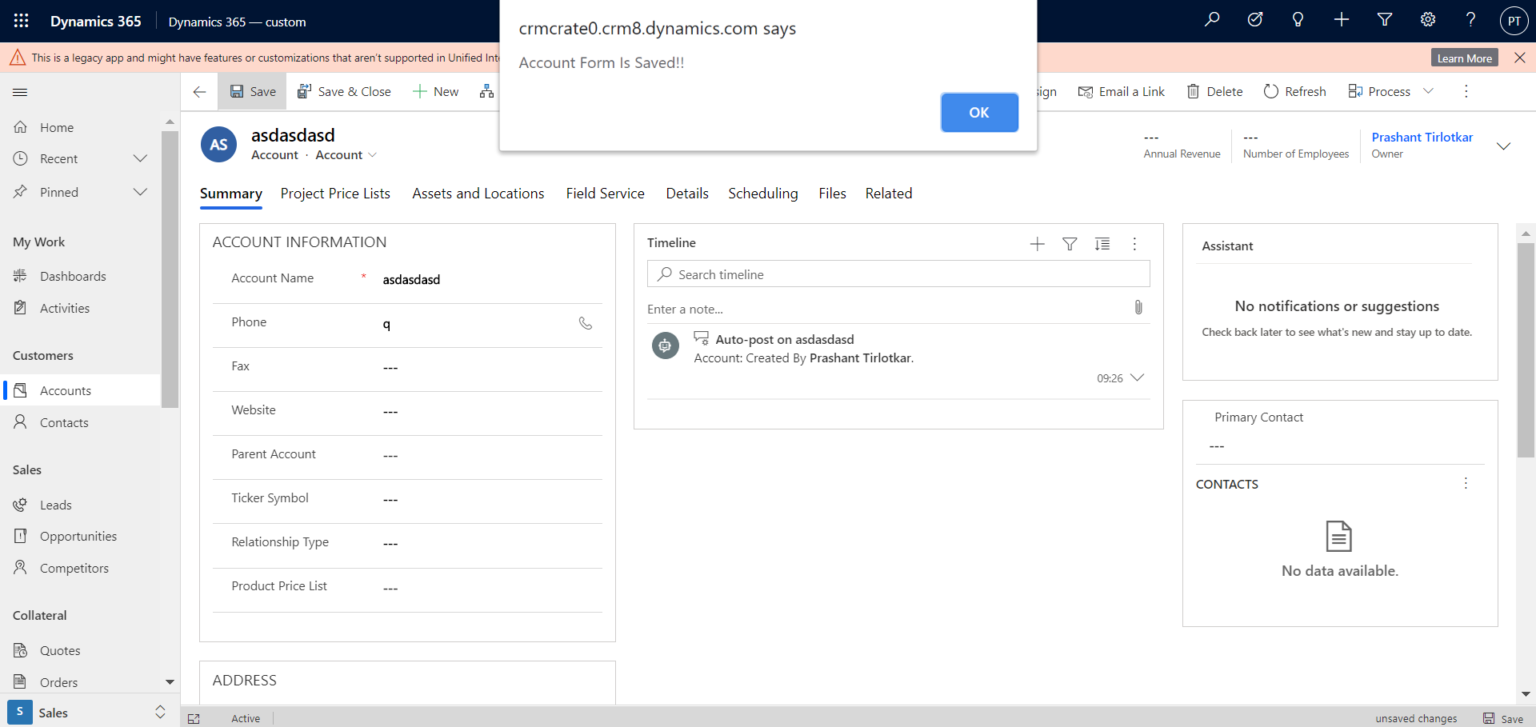
Task: Collapse the site map hamburger menu
Action: (x=20, y=92)
